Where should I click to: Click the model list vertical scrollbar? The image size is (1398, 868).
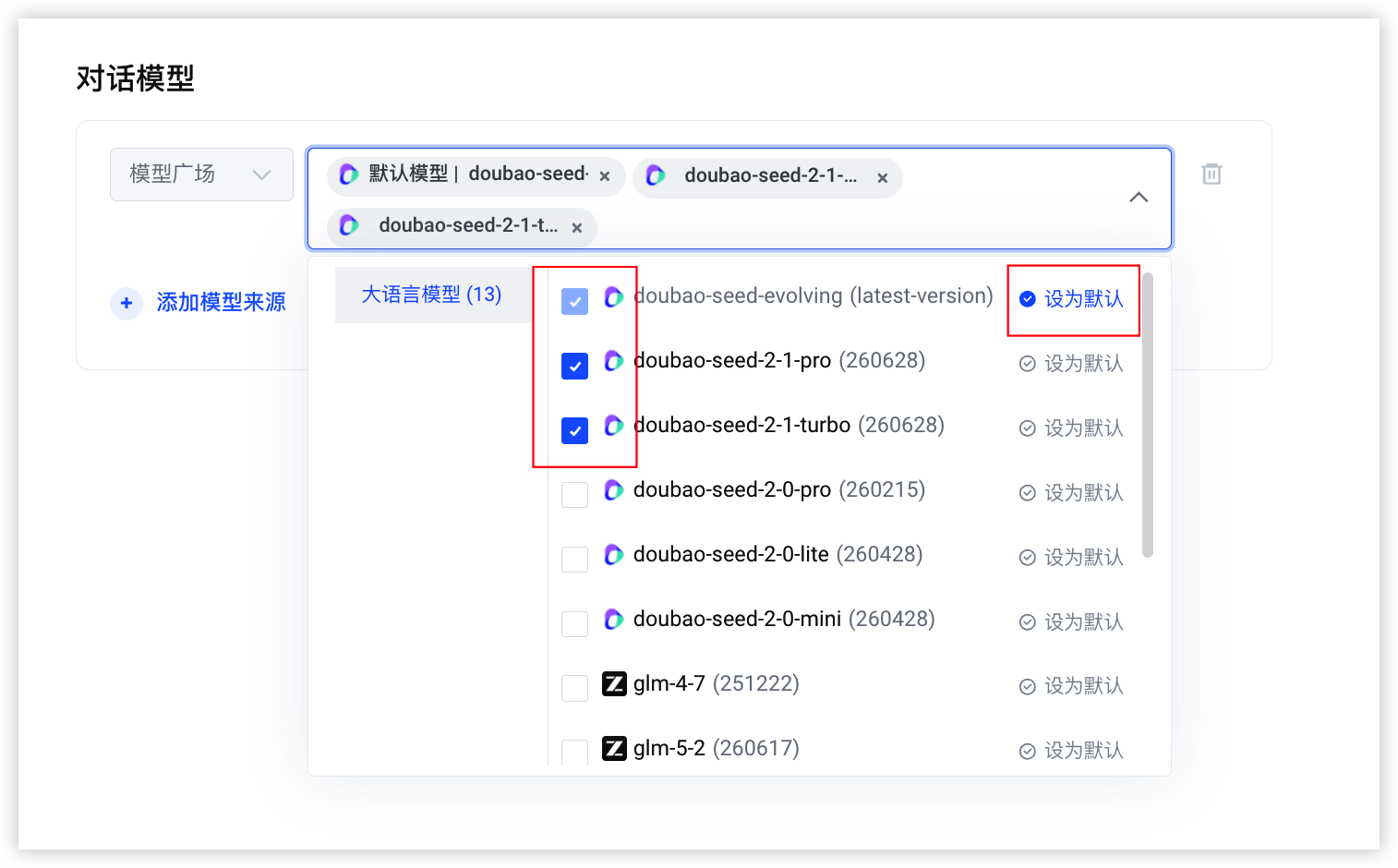pos(1148,416)
